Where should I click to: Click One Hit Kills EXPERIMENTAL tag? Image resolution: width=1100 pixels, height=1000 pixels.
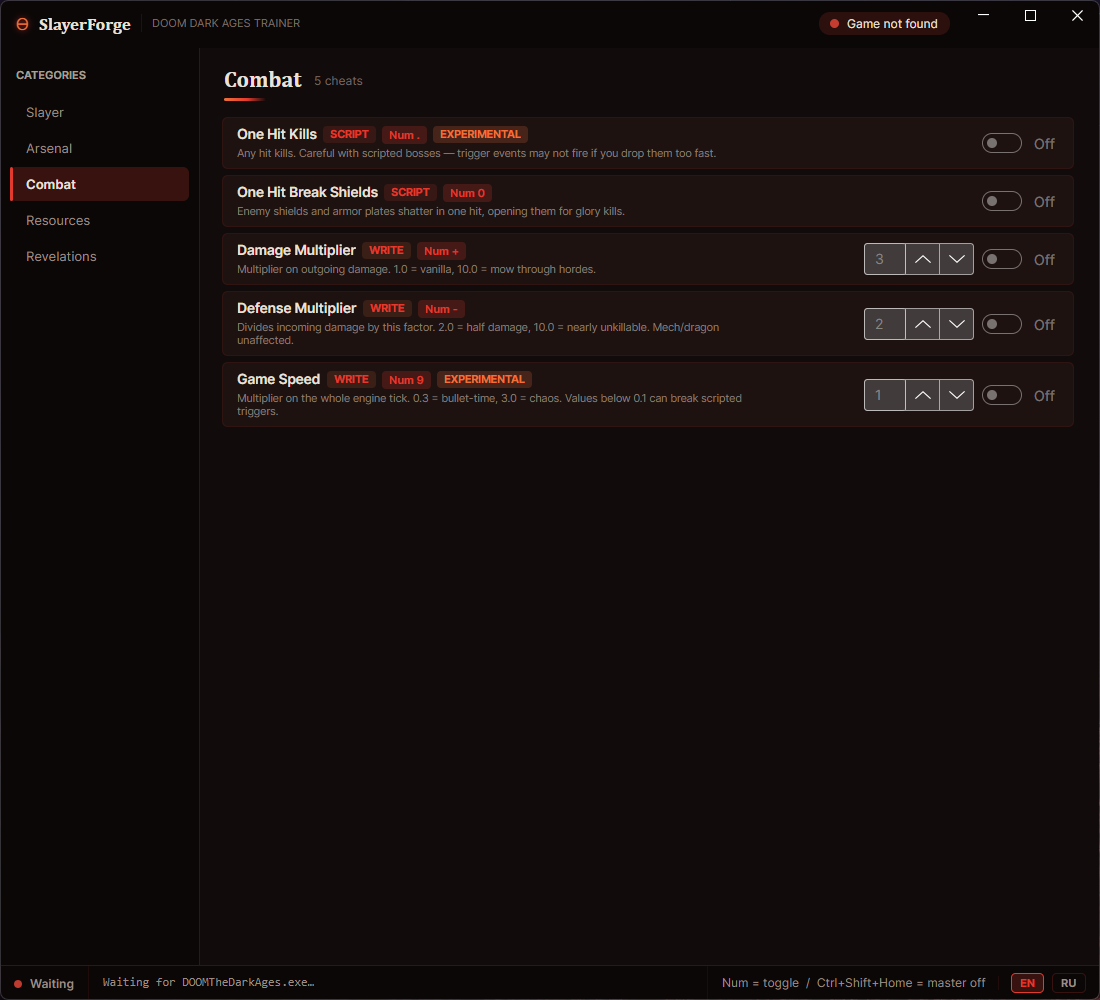coord(480,134)
